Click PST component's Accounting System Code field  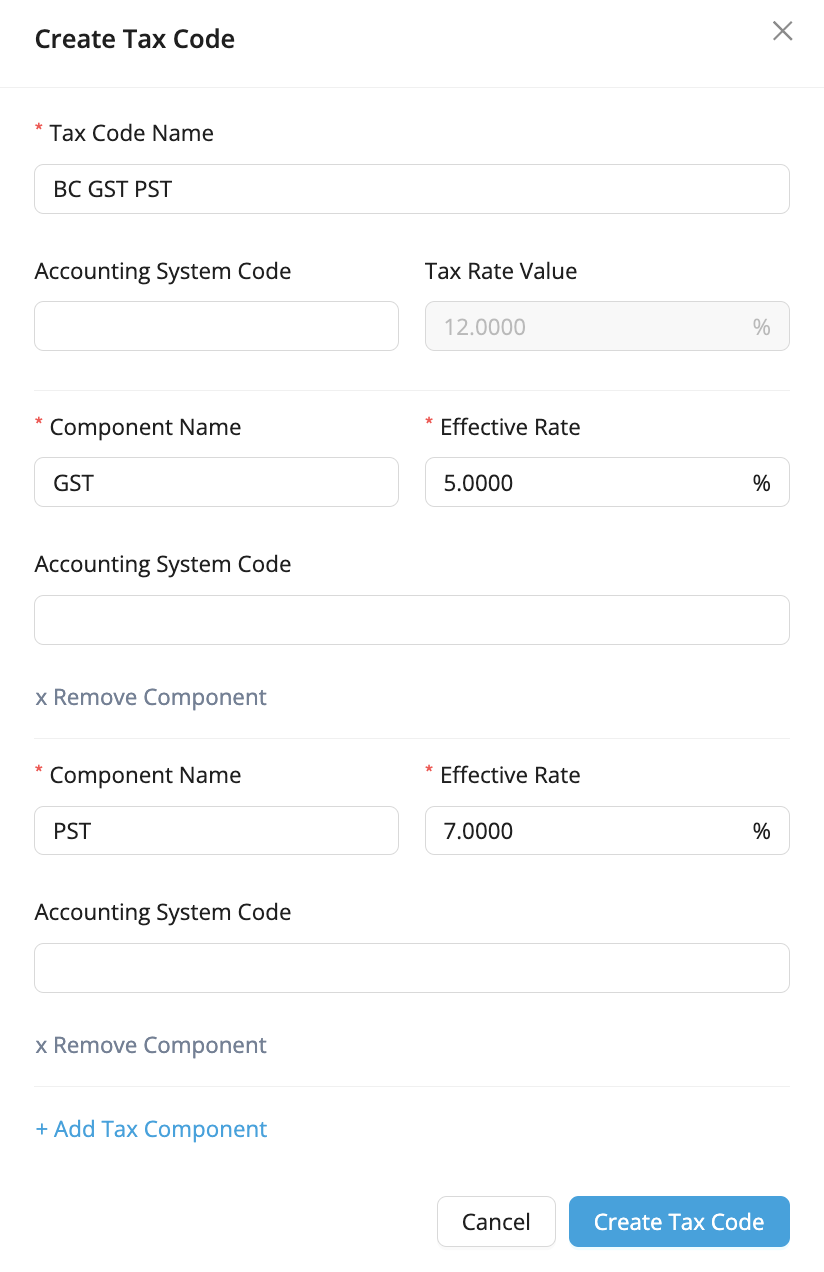click(411, 968)
